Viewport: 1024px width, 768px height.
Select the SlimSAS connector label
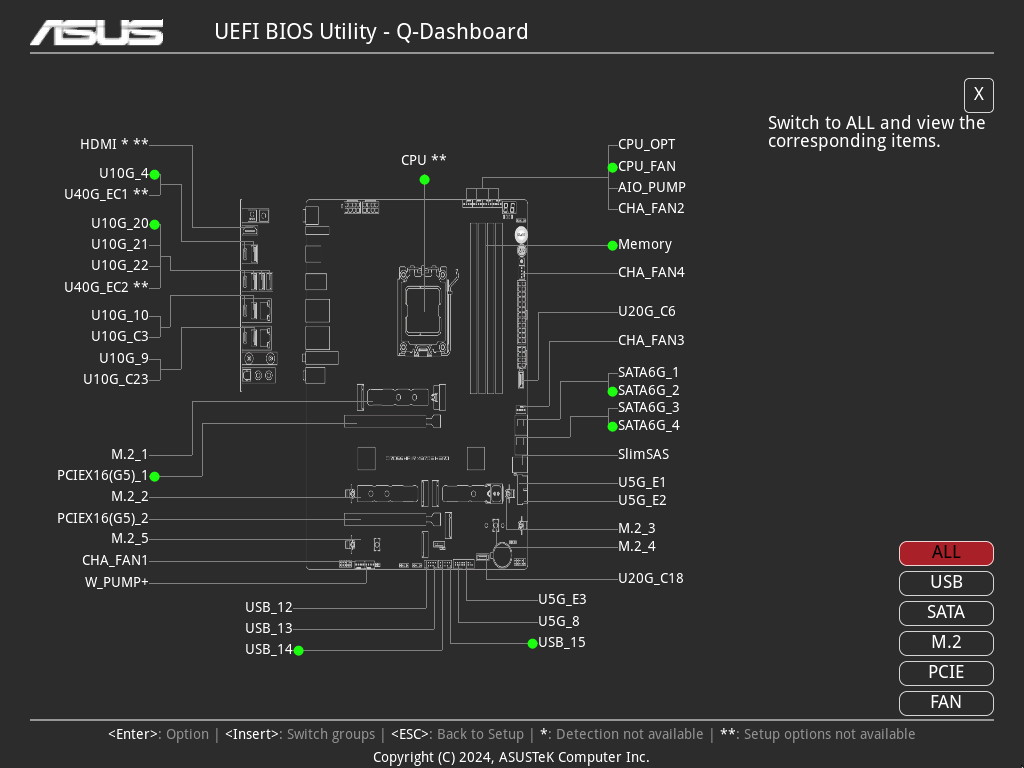pyautogui.click(x=643, y=455)
